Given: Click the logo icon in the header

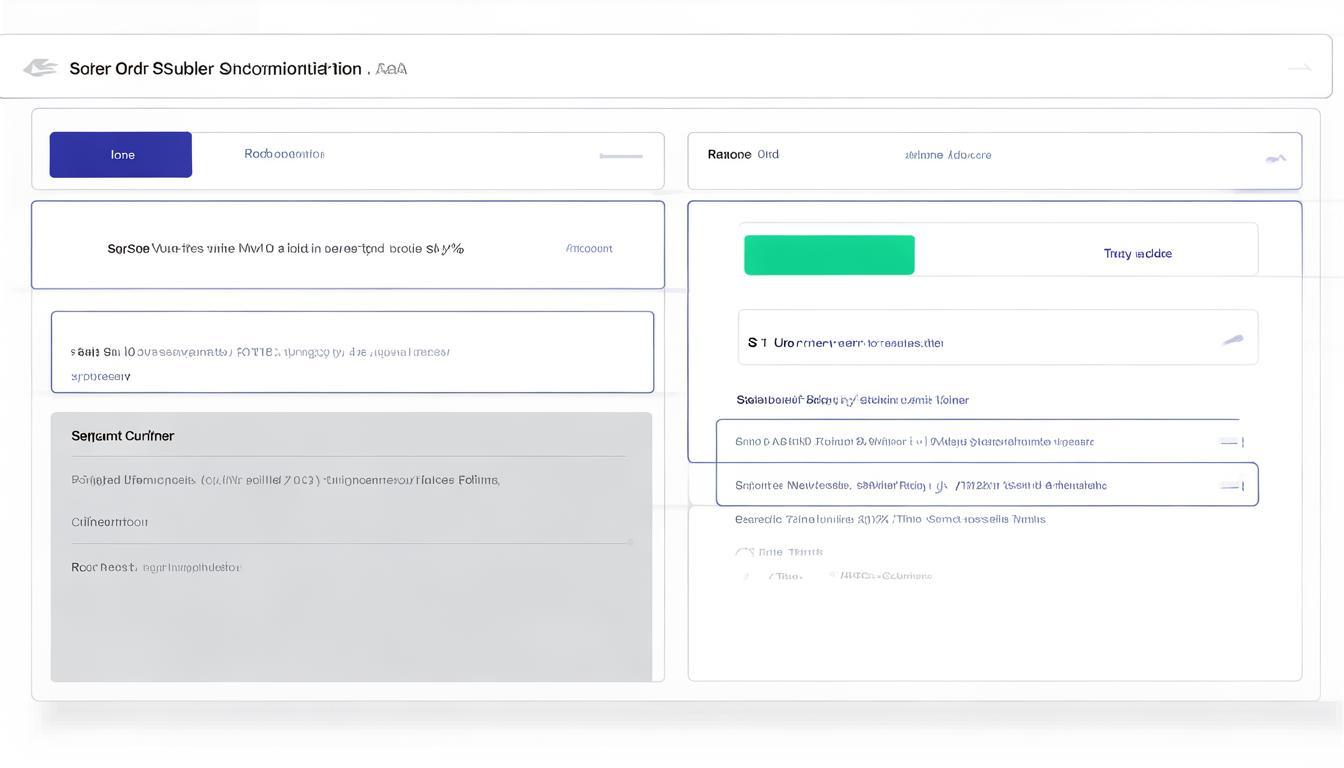Looking at the screenshot, I should pos(40,68).
